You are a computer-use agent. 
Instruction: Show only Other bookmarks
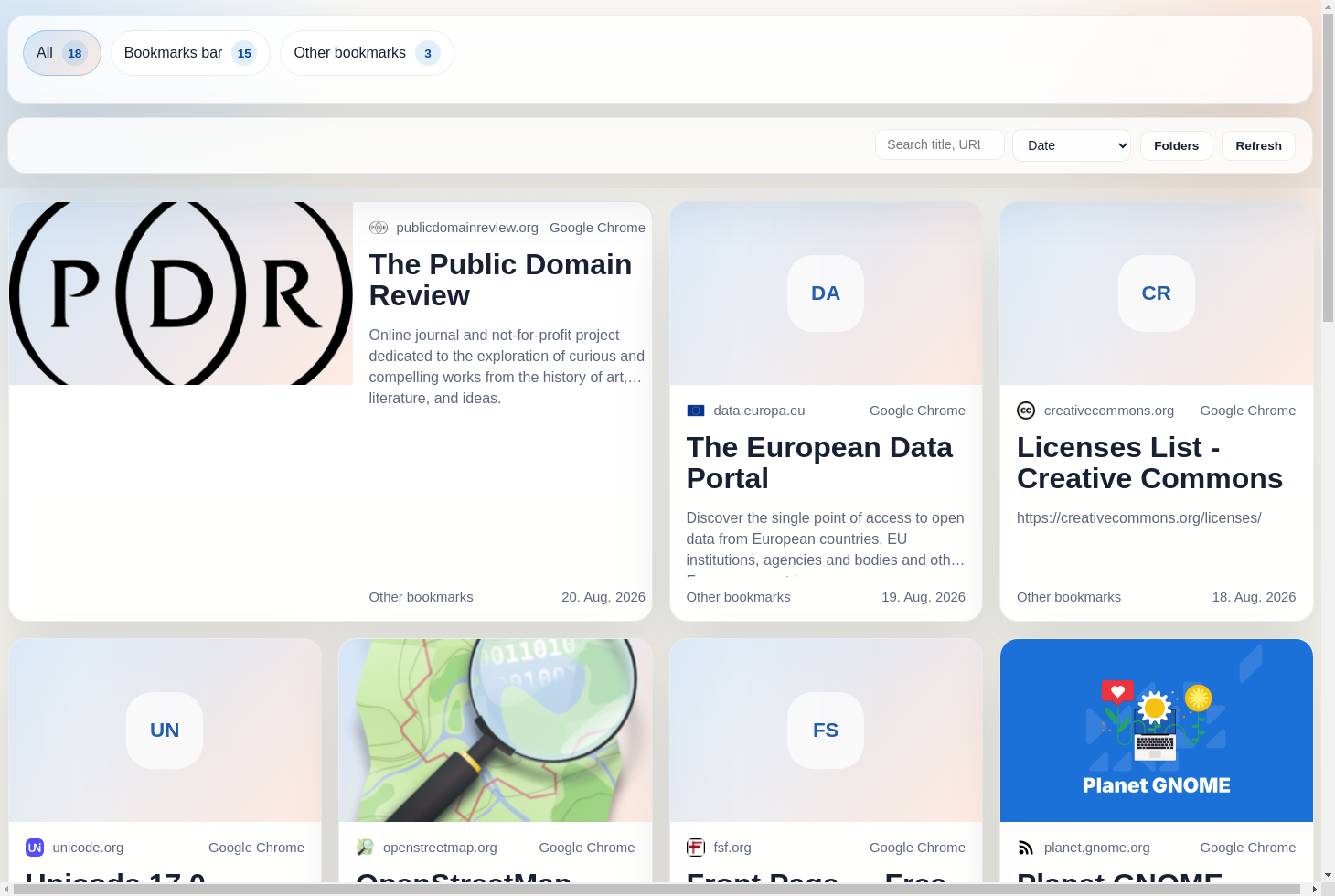coord(367,53)
